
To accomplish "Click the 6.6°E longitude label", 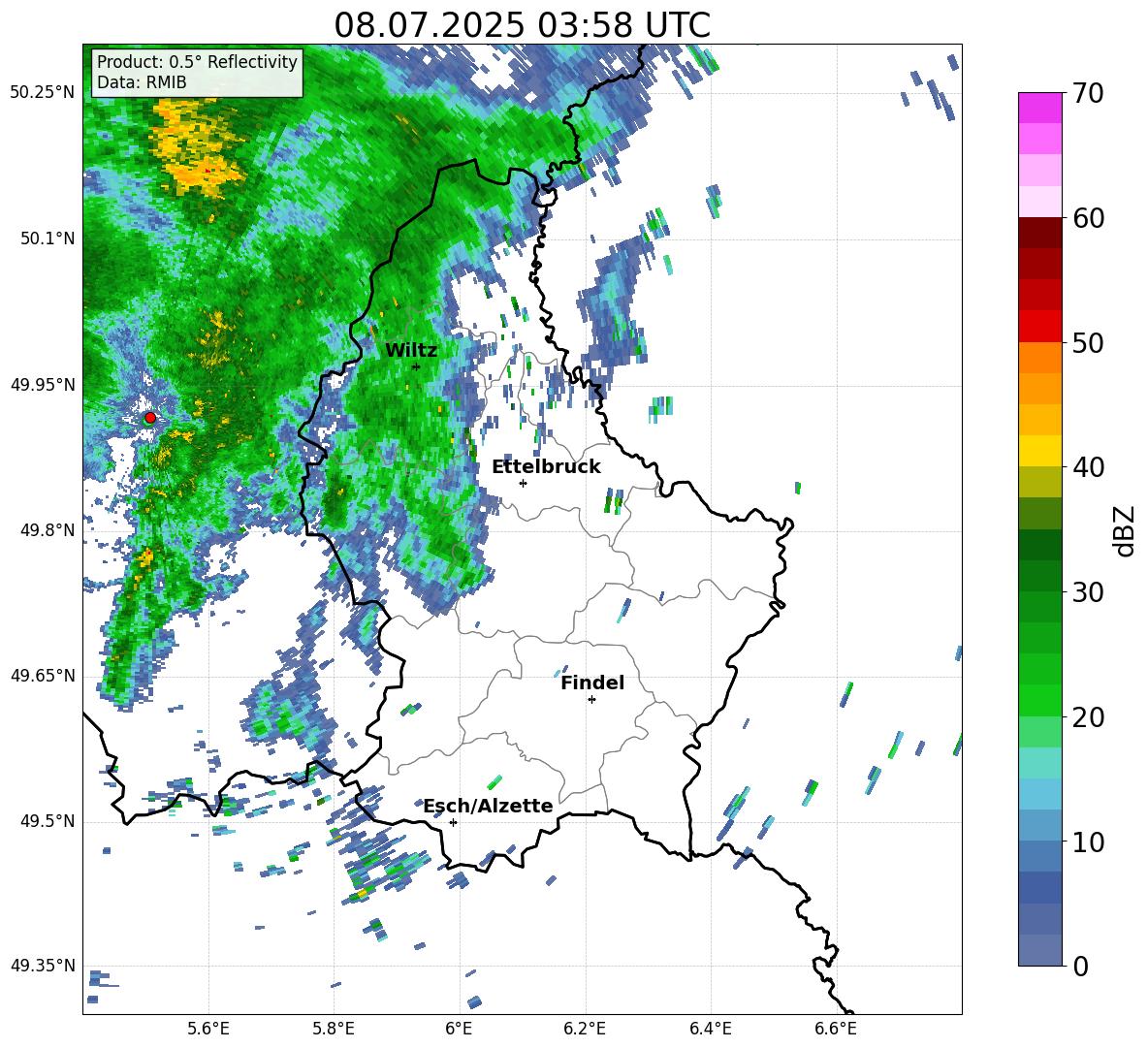I will click(x=836, y=1030).
